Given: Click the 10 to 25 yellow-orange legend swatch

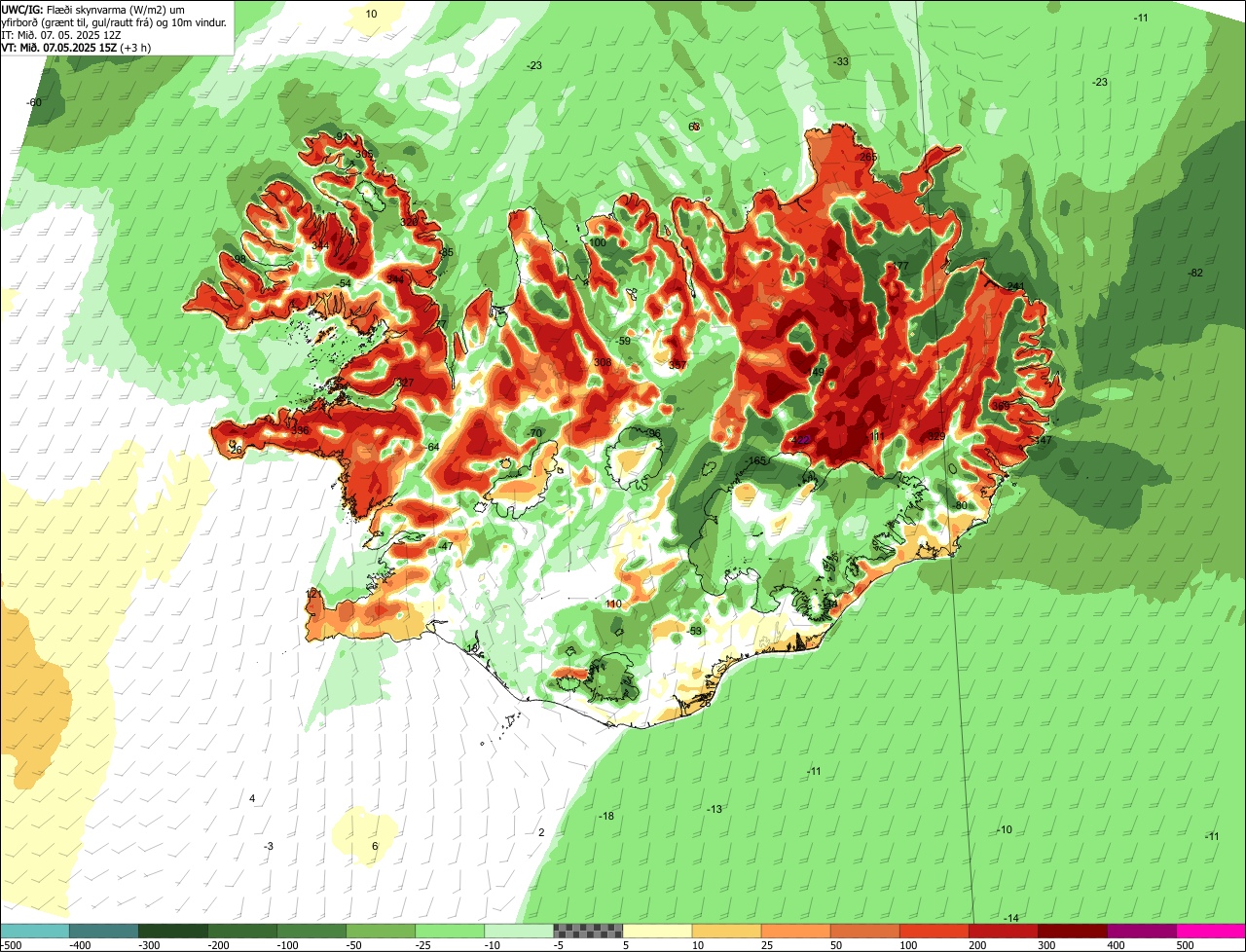Looking at the screenshot, I should [x=726, y=930].
